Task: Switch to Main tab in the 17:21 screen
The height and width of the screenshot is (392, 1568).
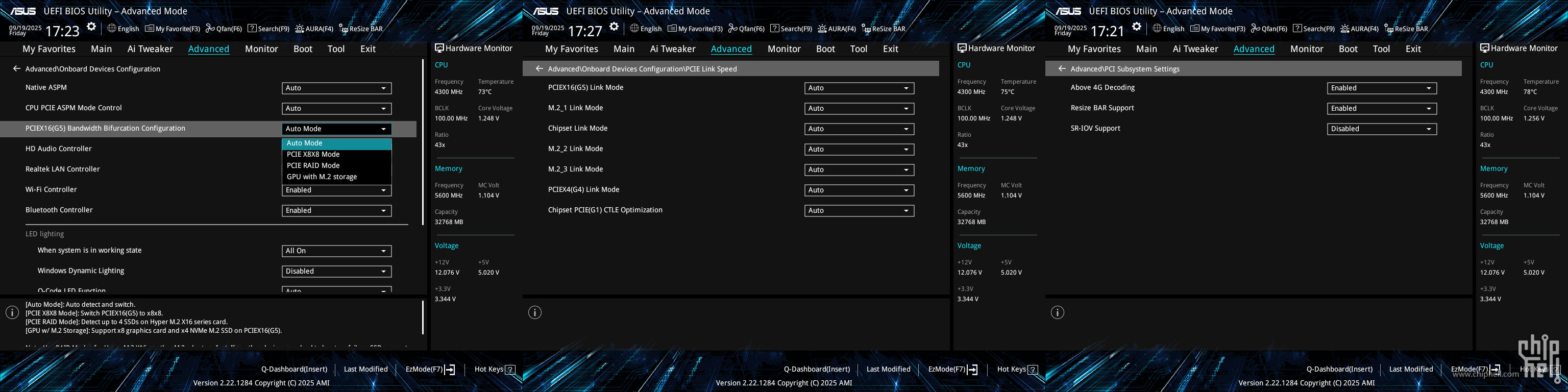Action: (1146, 48)
